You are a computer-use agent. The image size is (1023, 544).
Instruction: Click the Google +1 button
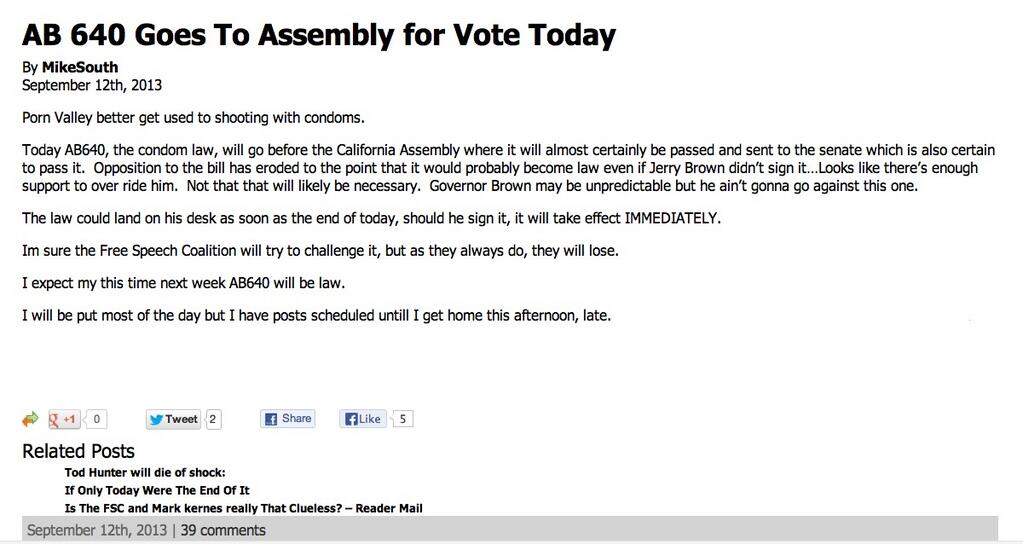(64, 420)
